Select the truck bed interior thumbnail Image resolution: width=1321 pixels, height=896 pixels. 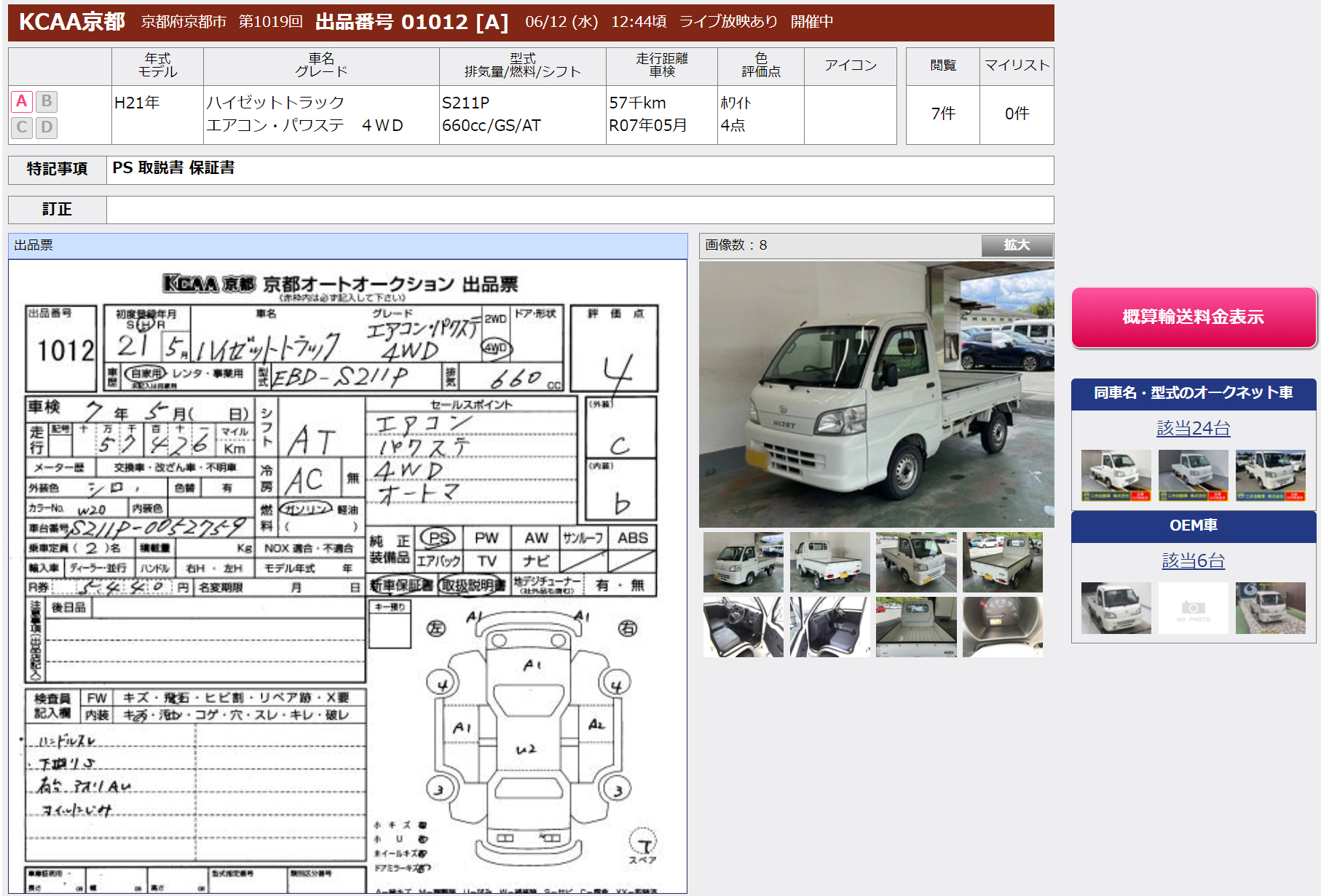point(916,627)
